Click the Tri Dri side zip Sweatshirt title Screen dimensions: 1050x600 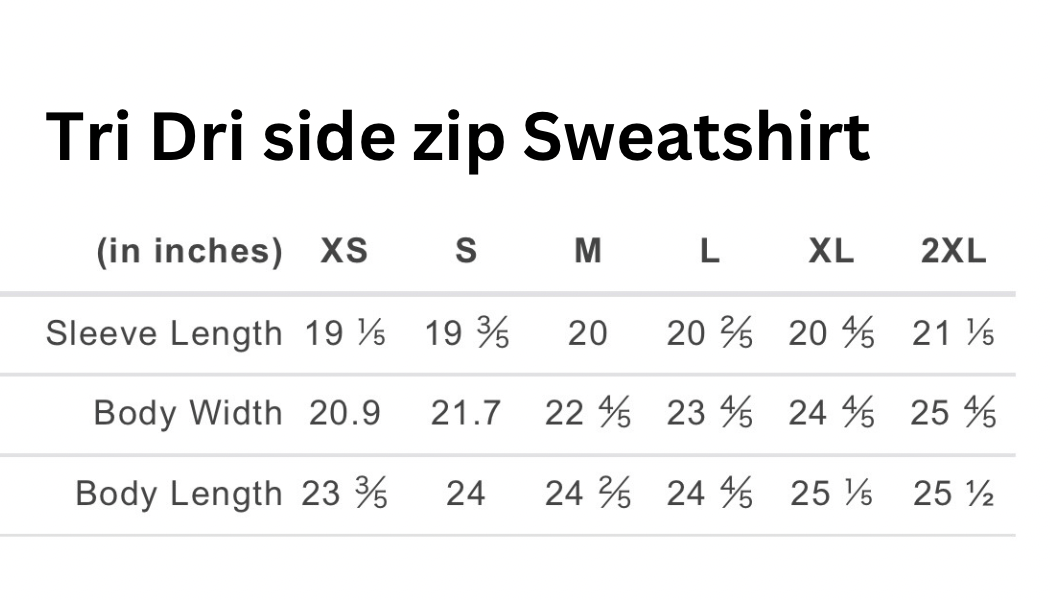point(457,136)
